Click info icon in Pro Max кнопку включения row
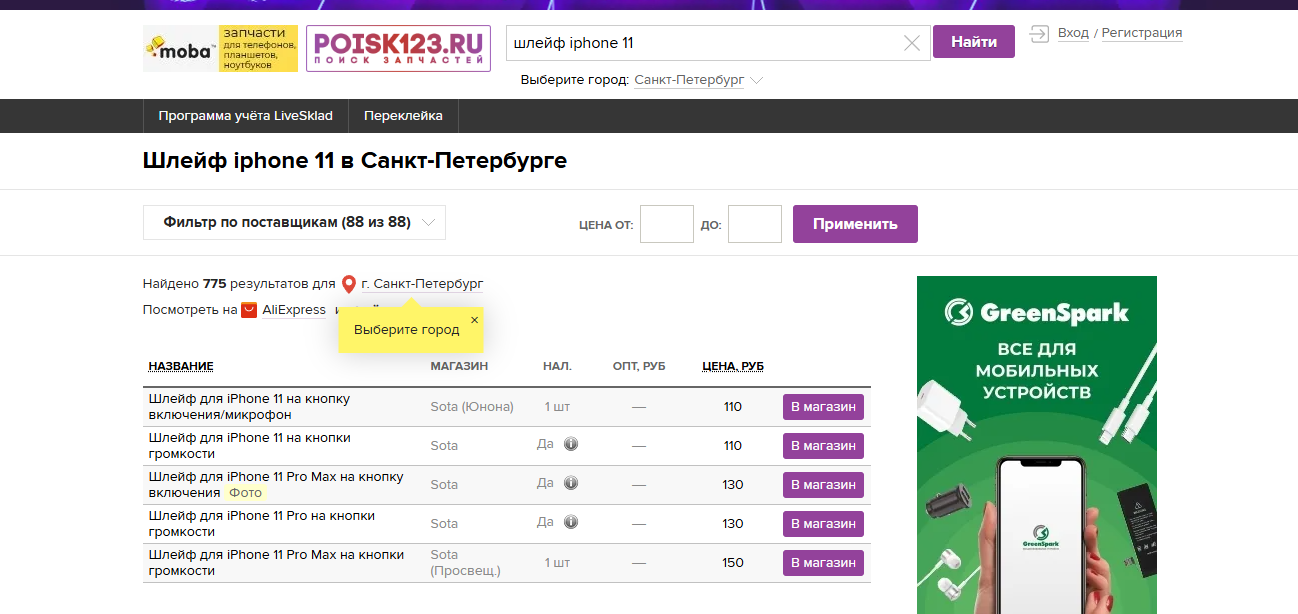Image resolution: width=1298 pixels, height=614 pixels. 571,483
